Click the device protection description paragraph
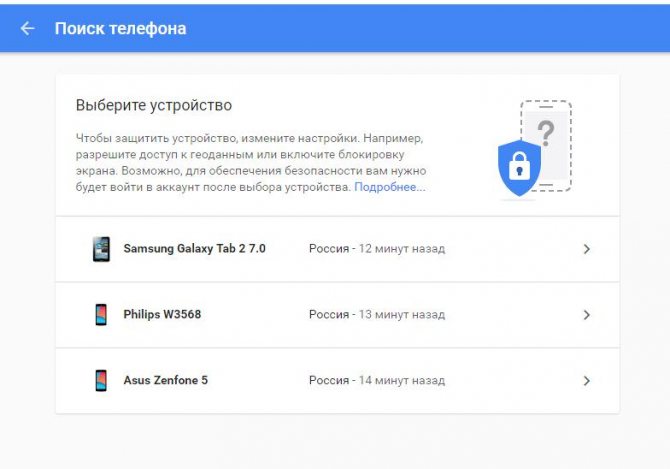This screenshot has width=670, height=469. click(x=250, y=161)
